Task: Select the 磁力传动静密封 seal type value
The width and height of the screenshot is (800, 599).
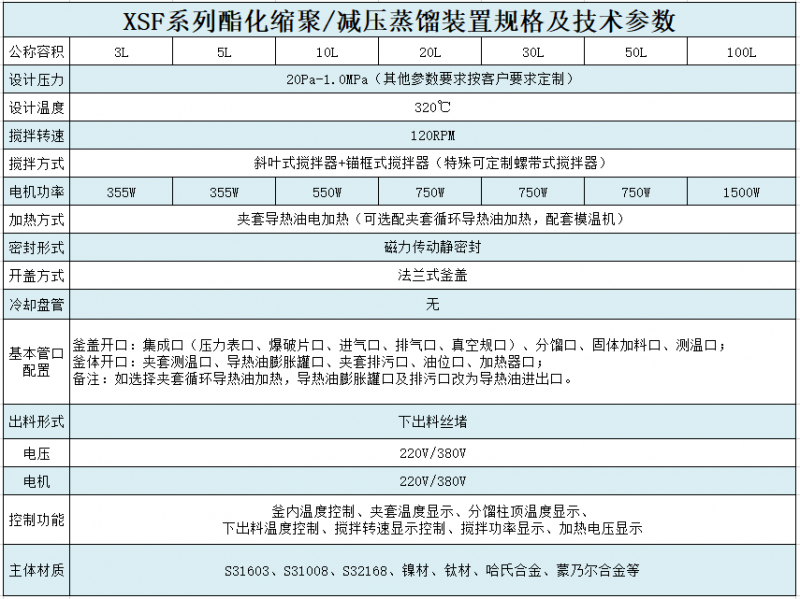Action: 431,247
